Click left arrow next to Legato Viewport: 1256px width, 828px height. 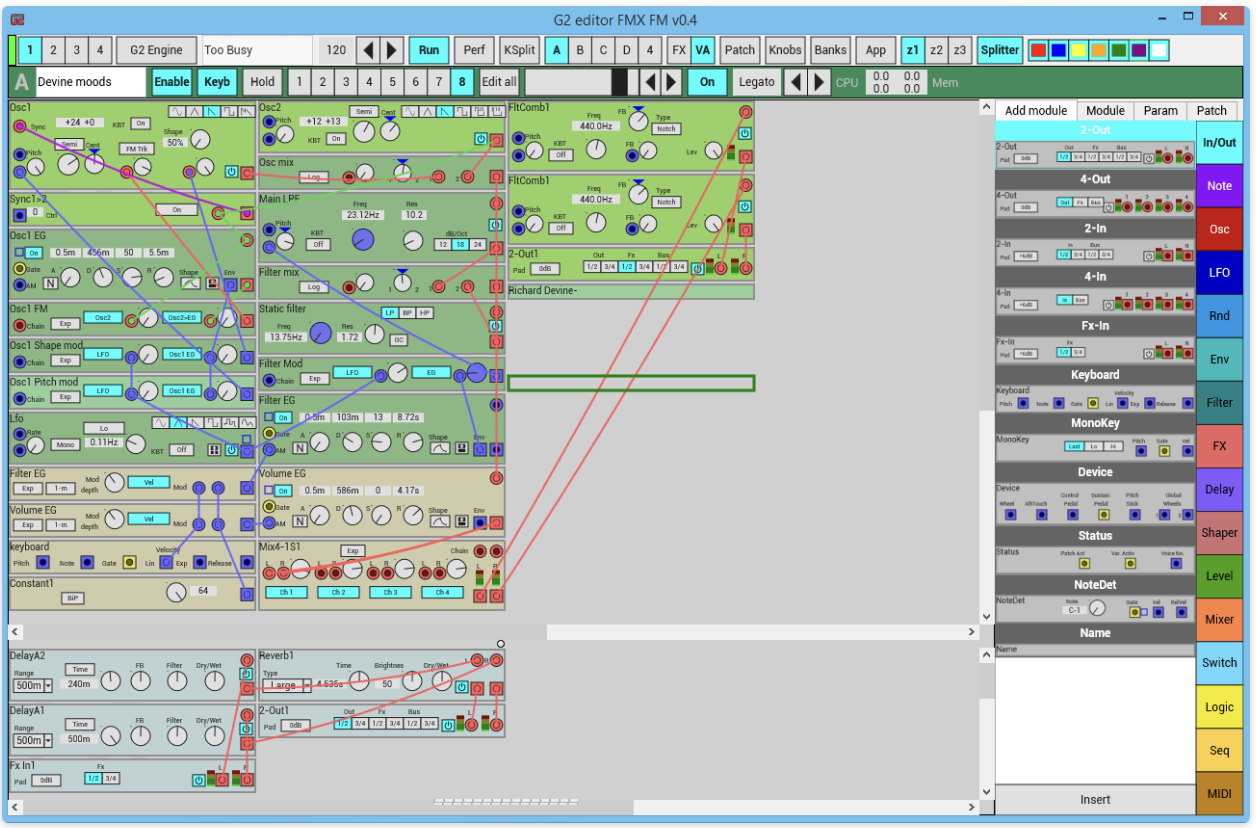796,82
